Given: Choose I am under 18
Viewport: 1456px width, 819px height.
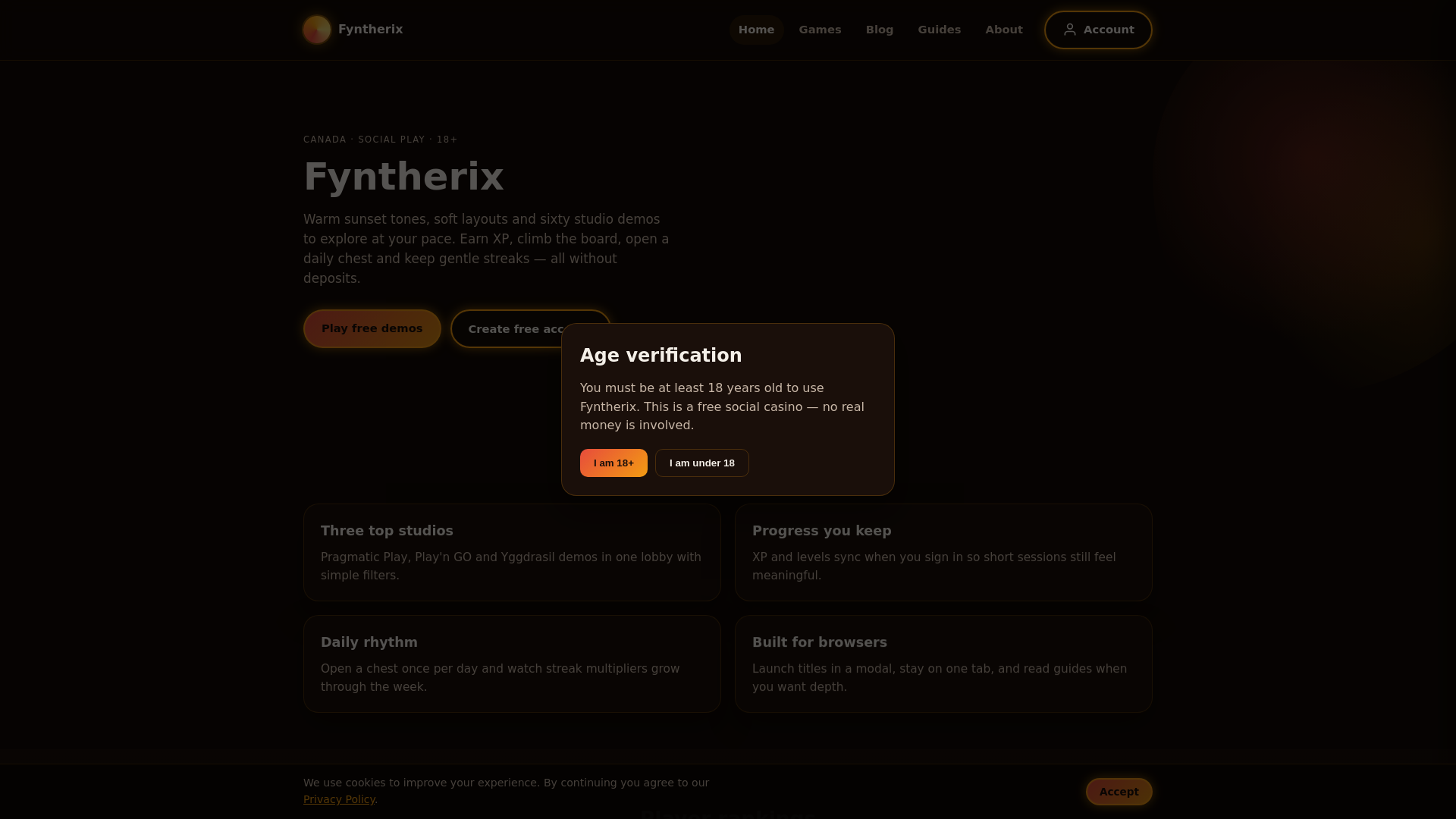Looking at the screenshot, I should (x=701, y=463).
